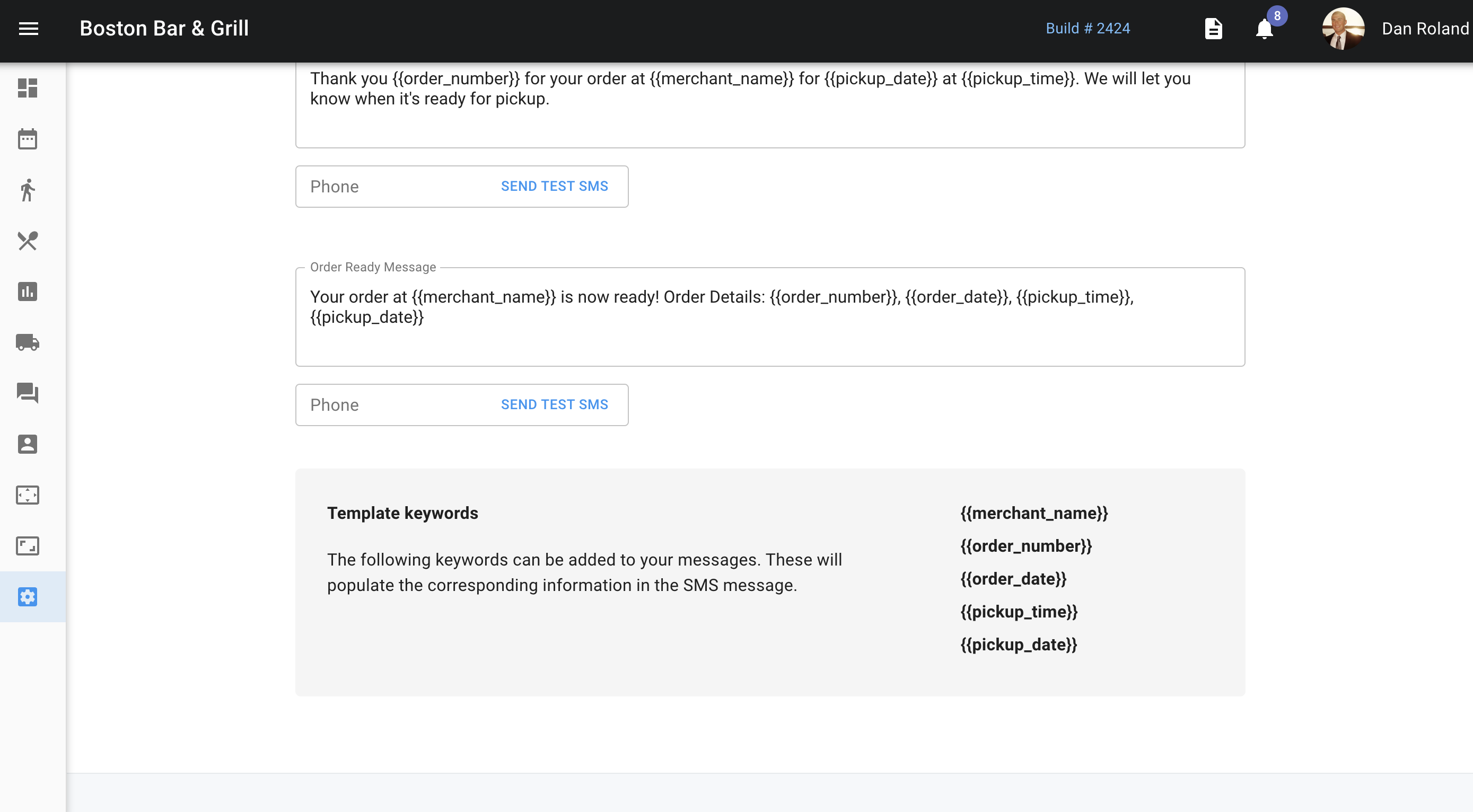Select the settings gear sidebar icon
This screenshot has width=1473, height=812.
(28, 597)
